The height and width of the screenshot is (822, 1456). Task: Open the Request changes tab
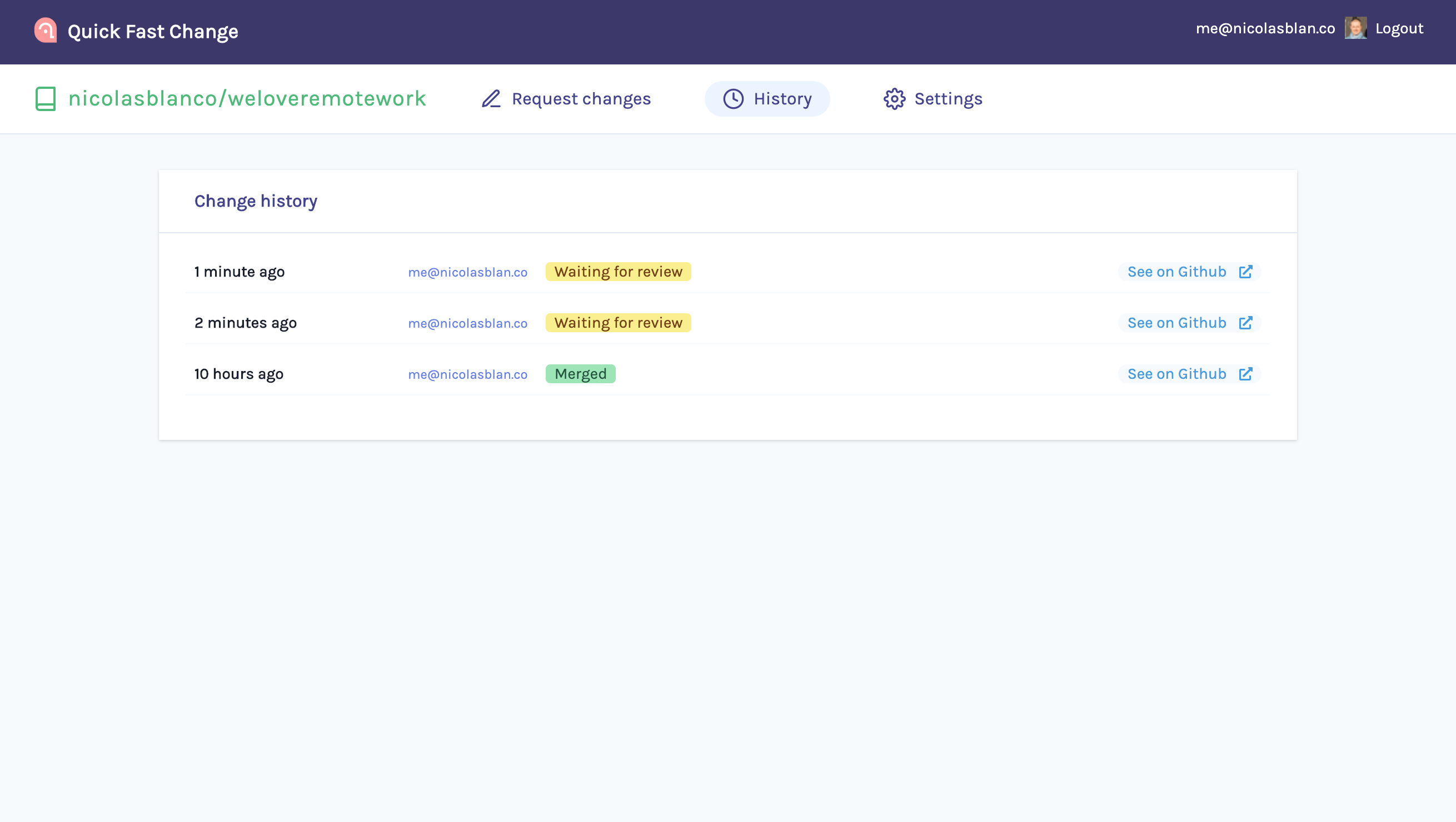581,99
